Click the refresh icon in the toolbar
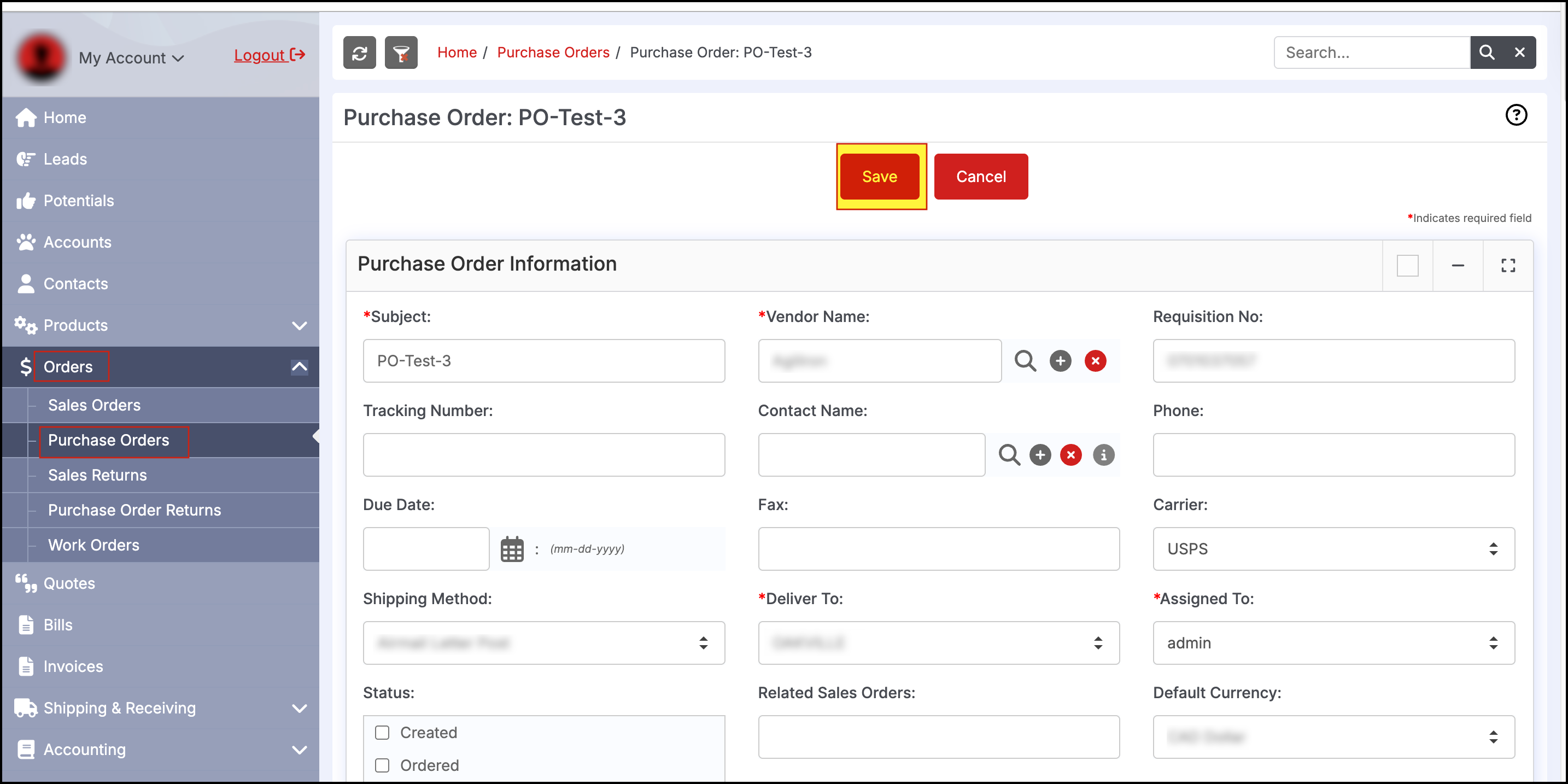Screen dimensions: 1568x784 tap(359, 53)
